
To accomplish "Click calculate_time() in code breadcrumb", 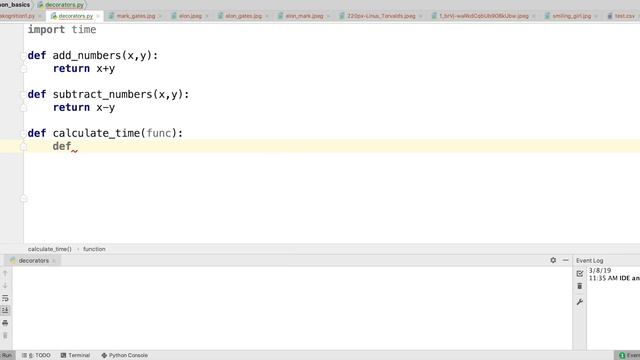I will [x=49, y=249].
